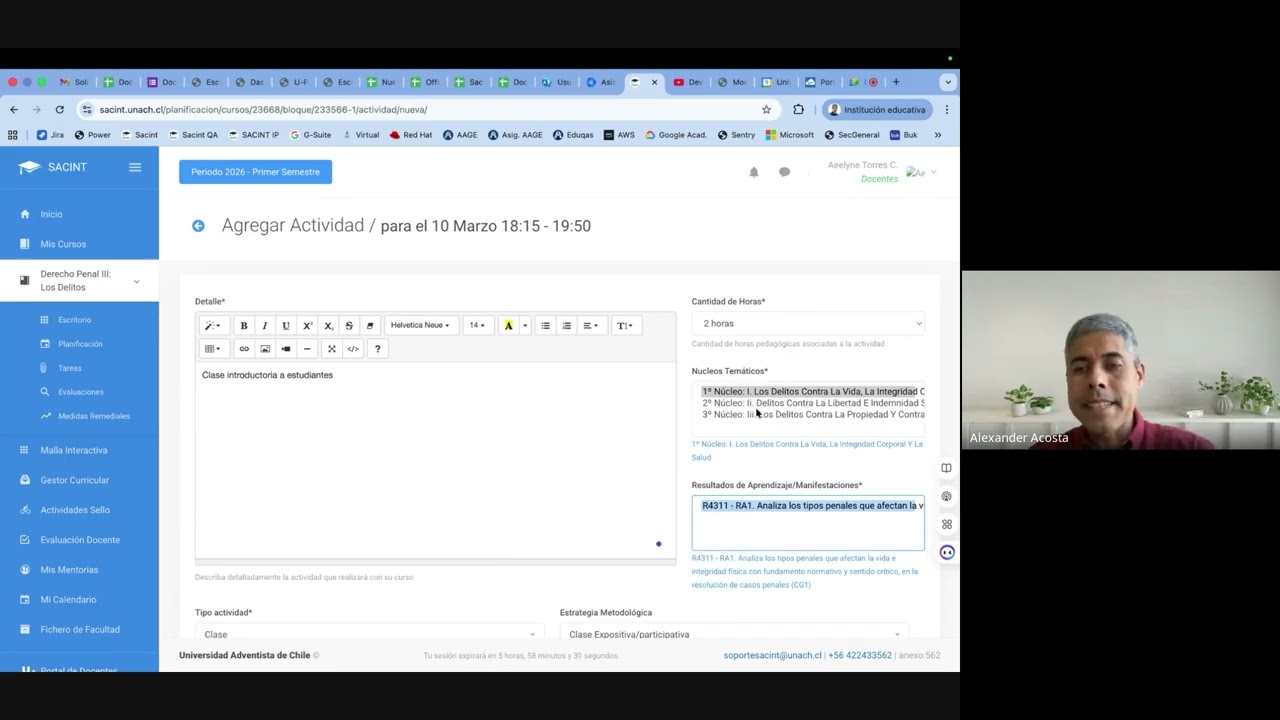The image size is (1280, 720).
Task: Underline text using the toolbar button
Action: (x=286, y=325)
